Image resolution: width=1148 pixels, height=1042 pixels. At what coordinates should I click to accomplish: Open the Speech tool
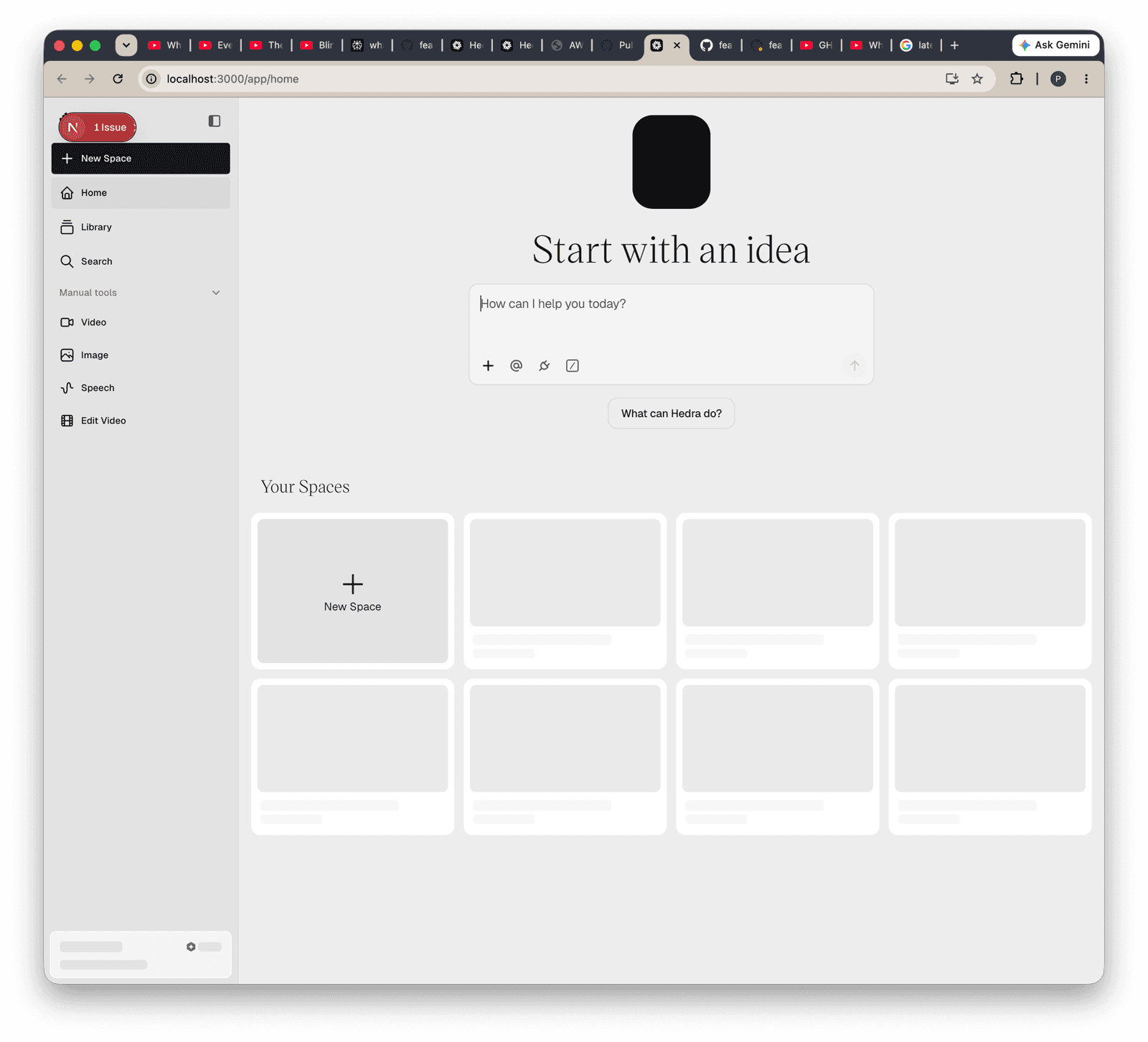(x=141, y=388)
